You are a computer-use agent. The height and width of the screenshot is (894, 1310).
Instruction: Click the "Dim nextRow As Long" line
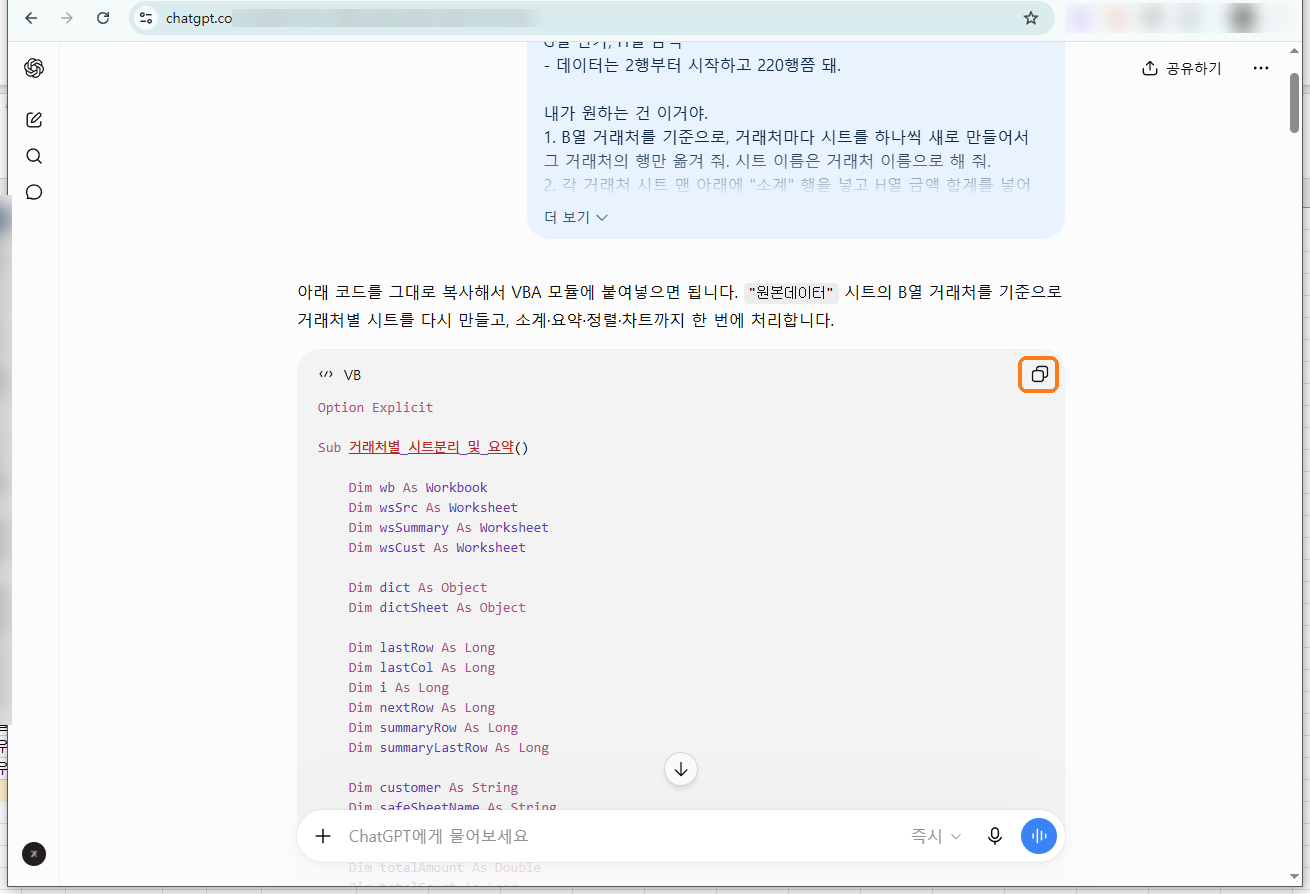[422, 708]
